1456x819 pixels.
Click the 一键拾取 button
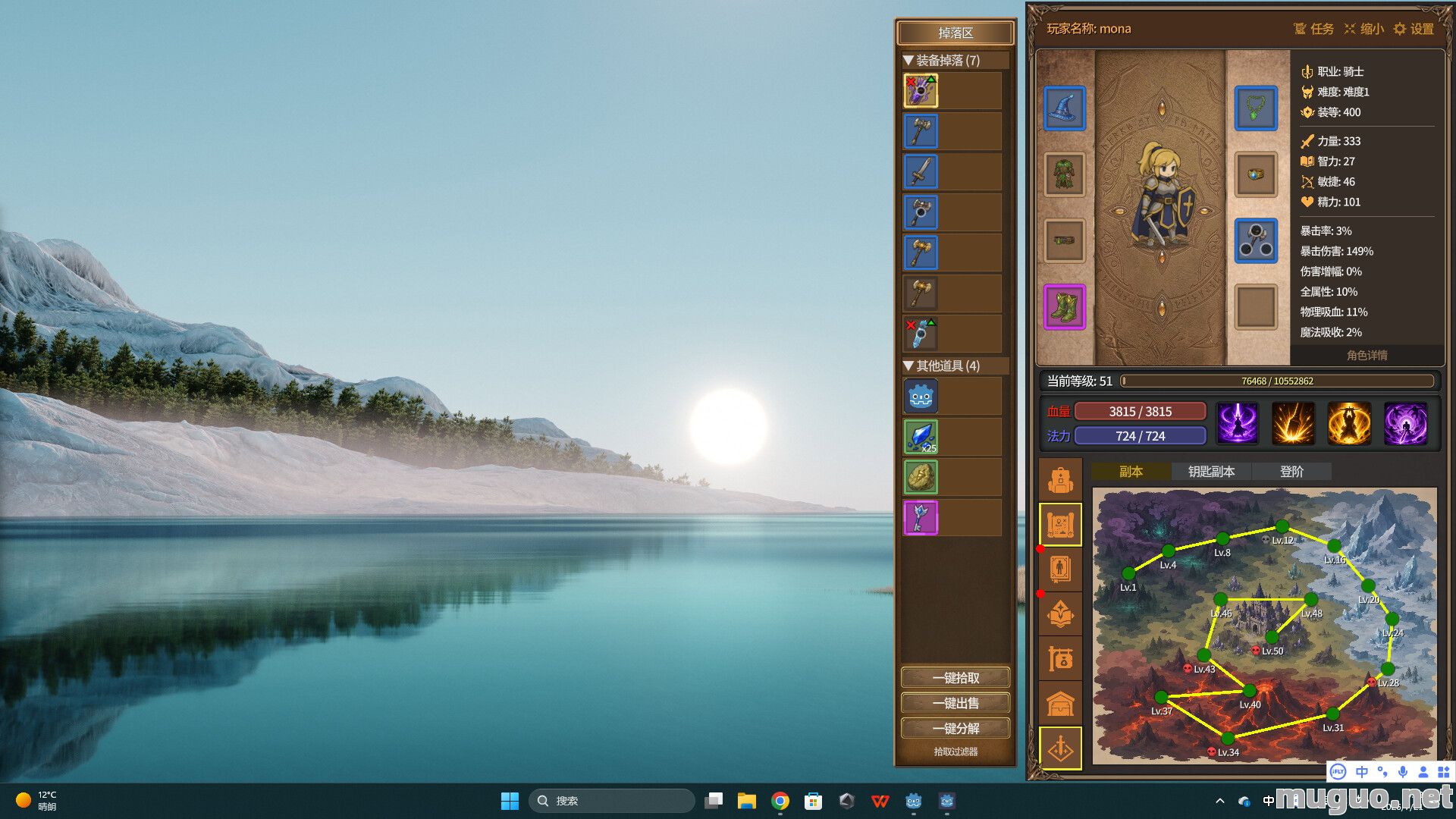click(x=955, y=678)
